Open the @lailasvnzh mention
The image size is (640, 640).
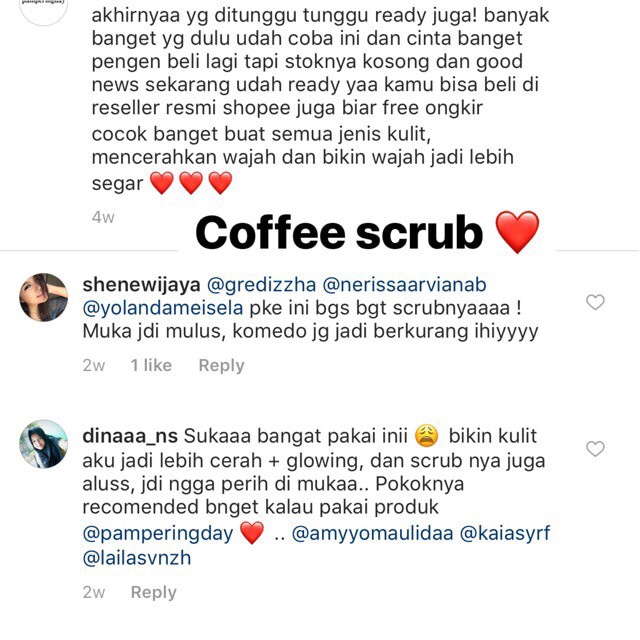coord(137,558)
